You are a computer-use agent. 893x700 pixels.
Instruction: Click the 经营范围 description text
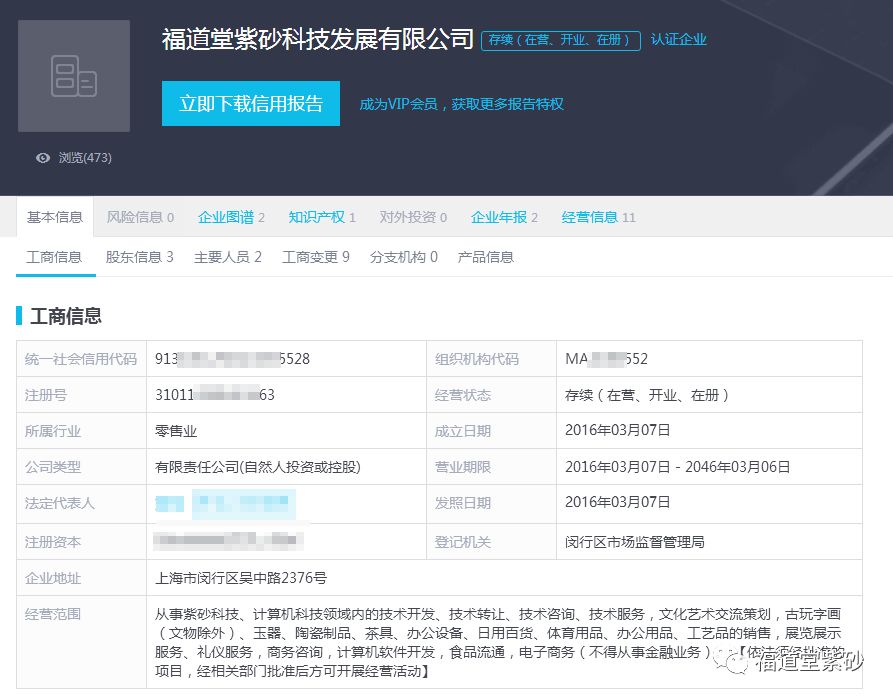pyautogui.click(x=498, y=642)
